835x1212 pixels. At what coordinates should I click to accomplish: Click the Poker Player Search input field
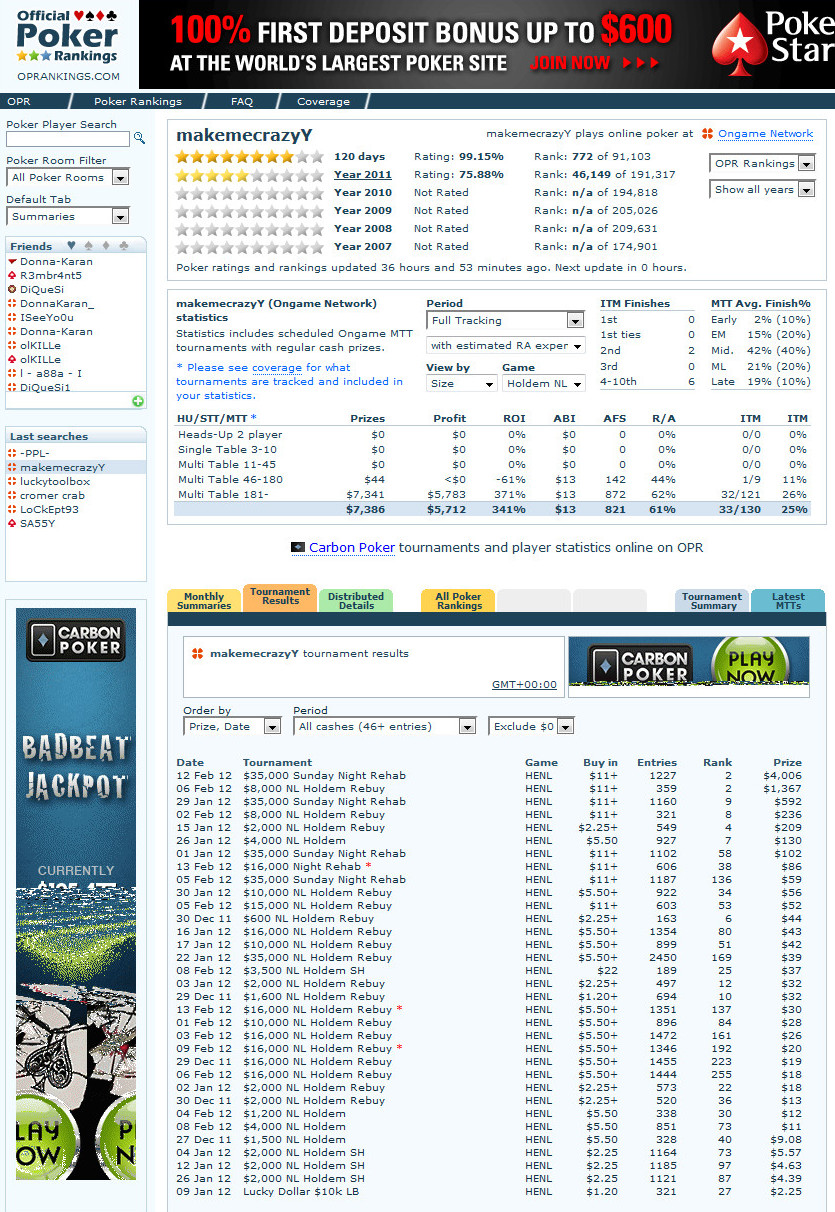click(68, 139)
